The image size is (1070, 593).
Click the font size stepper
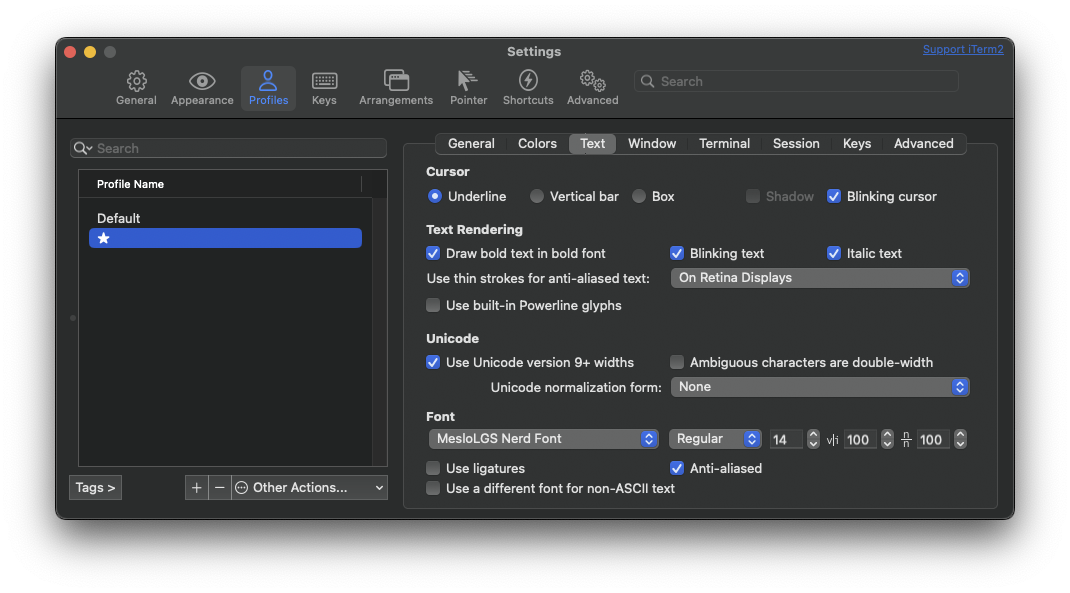click(813, 439)
